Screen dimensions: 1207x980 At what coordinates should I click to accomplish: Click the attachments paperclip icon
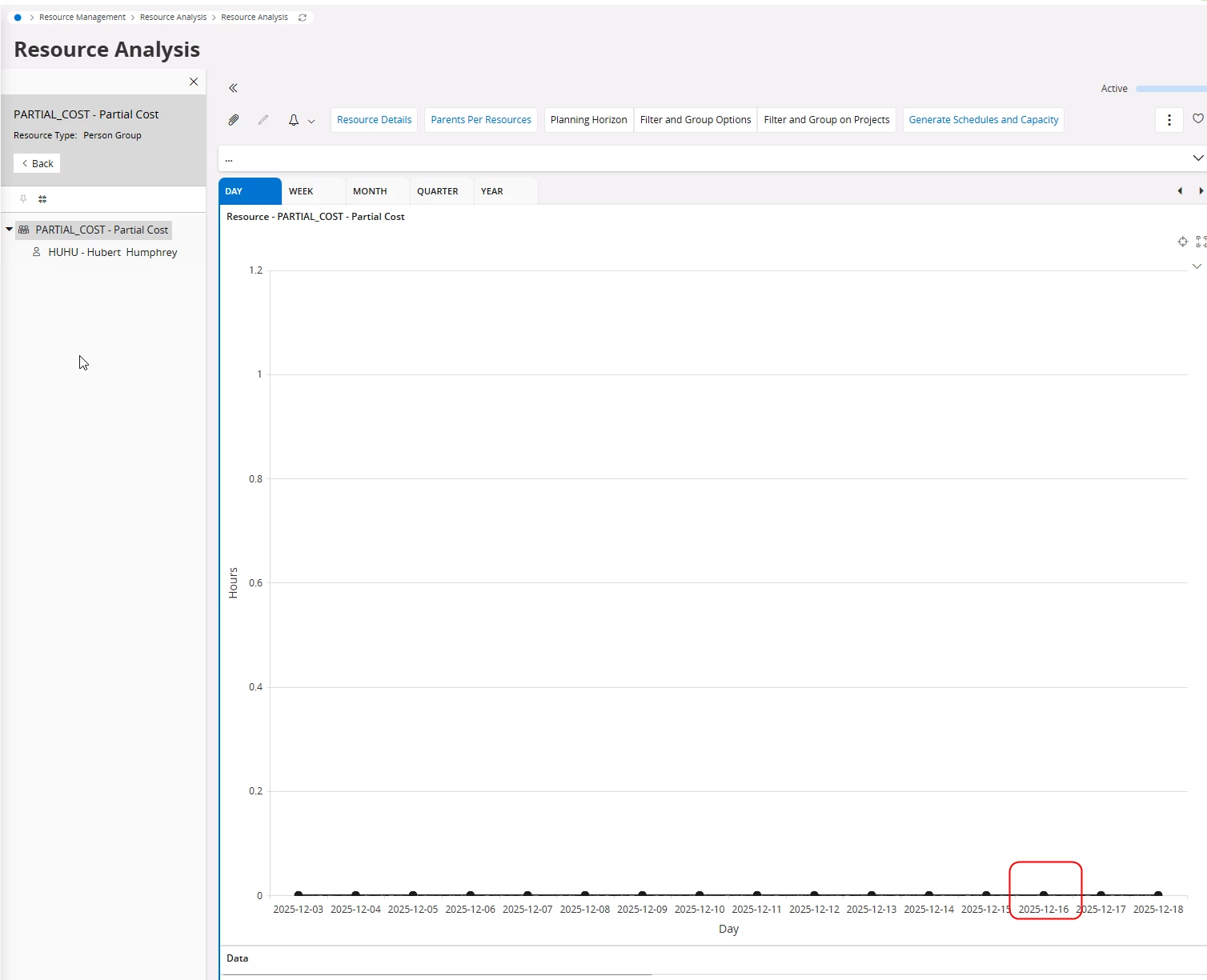[x=234, y=120]
